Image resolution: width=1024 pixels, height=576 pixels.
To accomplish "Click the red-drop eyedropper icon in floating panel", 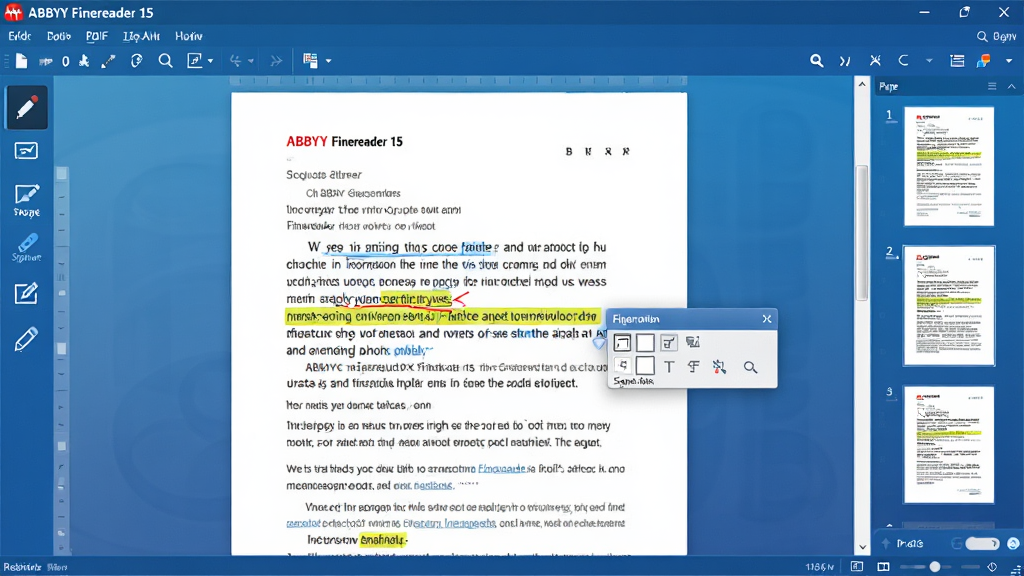I will [x=720, y=367].
